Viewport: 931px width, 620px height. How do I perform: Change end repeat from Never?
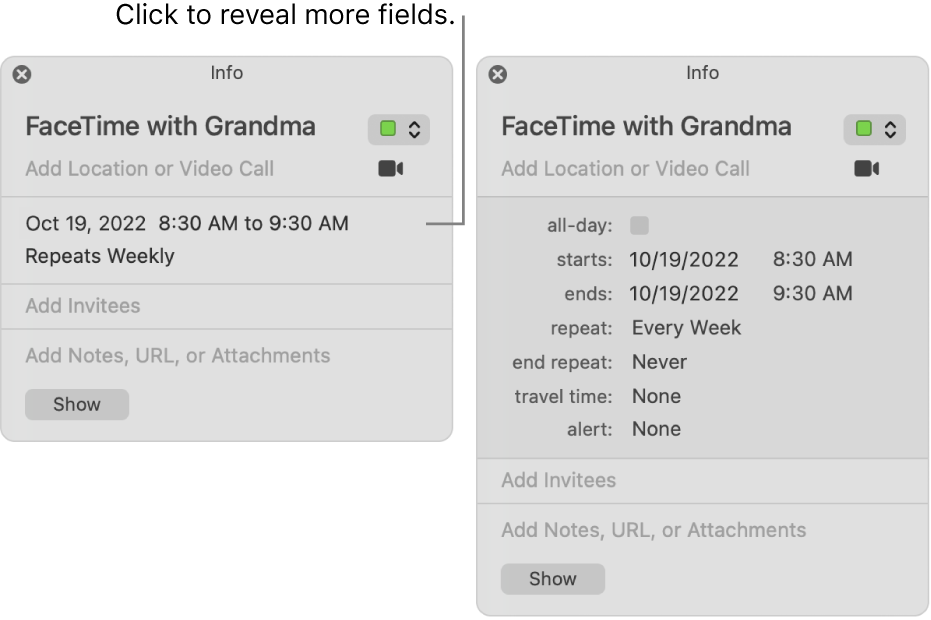659,362
